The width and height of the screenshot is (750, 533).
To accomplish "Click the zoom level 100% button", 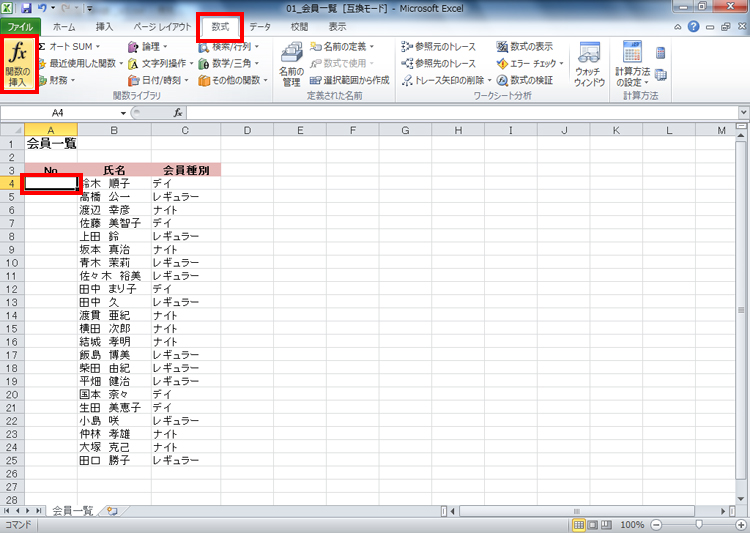I will point(632,525).
